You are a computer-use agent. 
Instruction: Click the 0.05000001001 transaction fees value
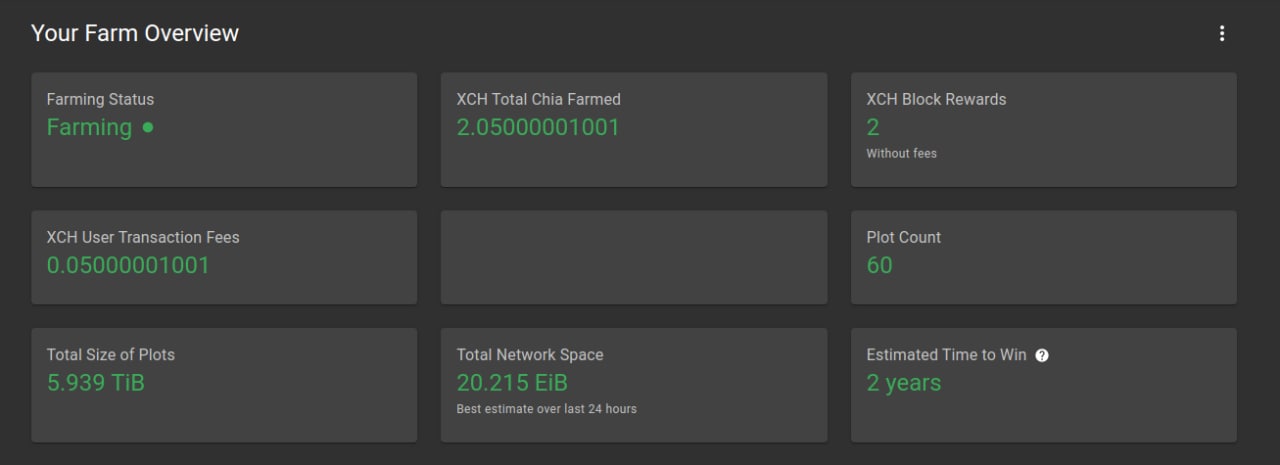[x=128, y=265]
